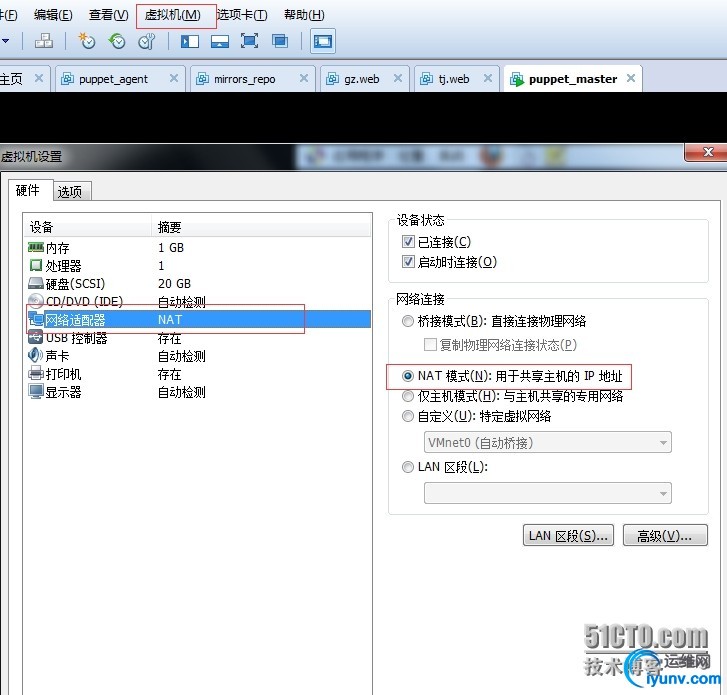Click the network topology toolbar icon
This screenshot has width=727, height=695.
pyautogui.click(x=44, y=41)
